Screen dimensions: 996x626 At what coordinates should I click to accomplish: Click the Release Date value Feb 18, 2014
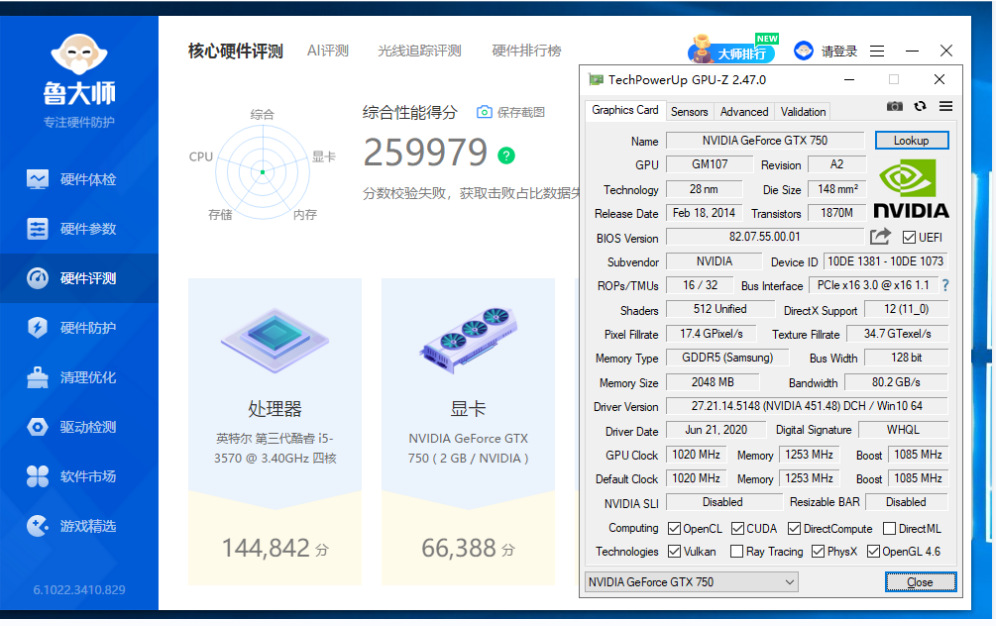[x=704, y=213]
